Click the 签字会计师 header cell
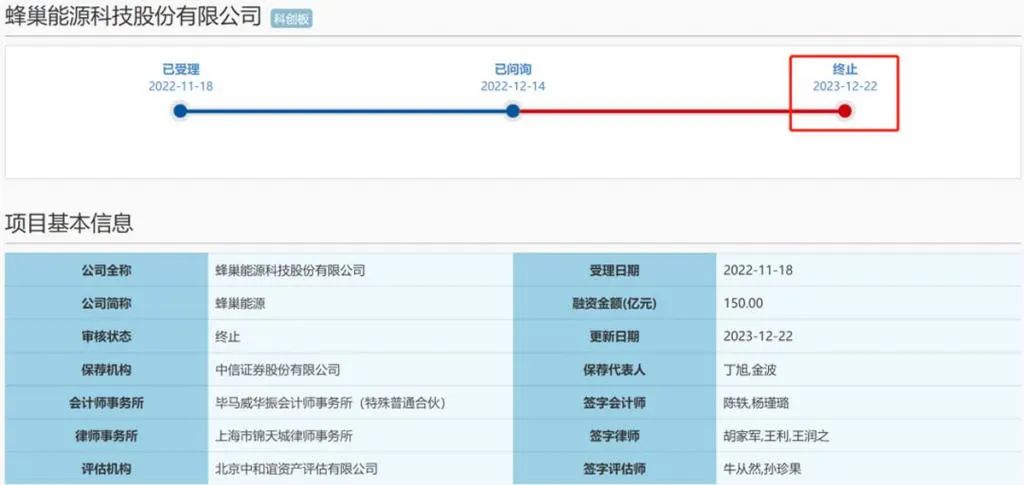Viewport: 1024px width, 485px height. tap(615, 403)
